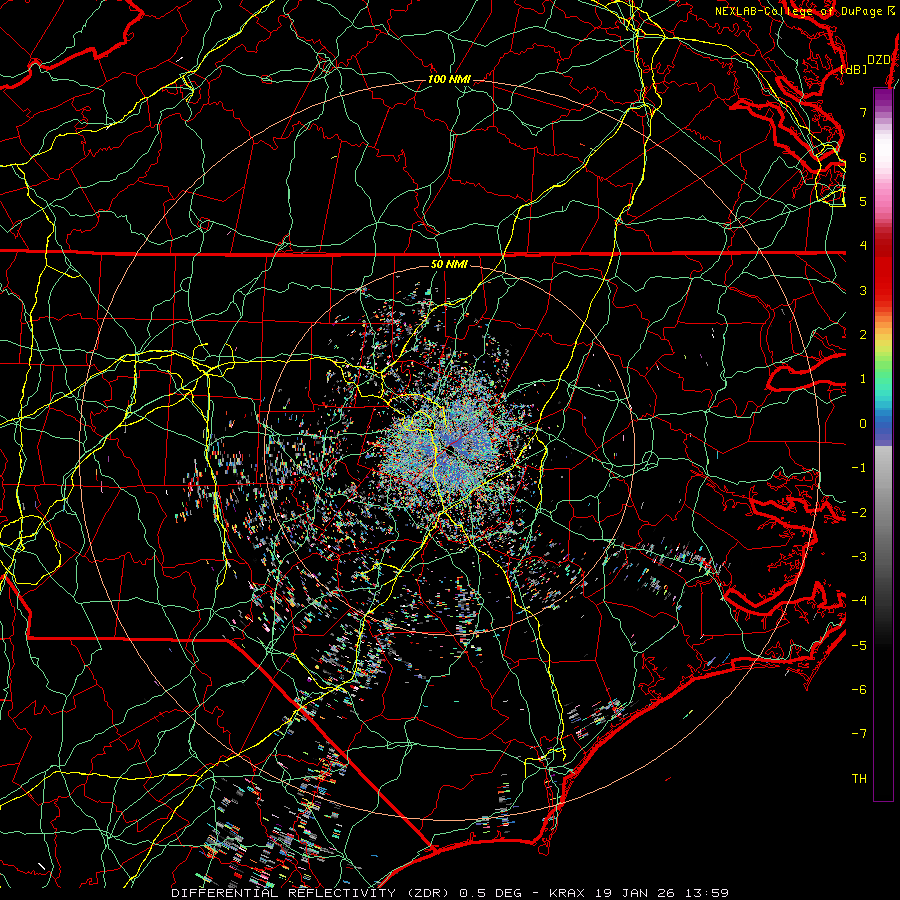This screenshot has height=900, width=900.
Task: Click the positive 4 label on color scale
Action: [x=863, y=246]
